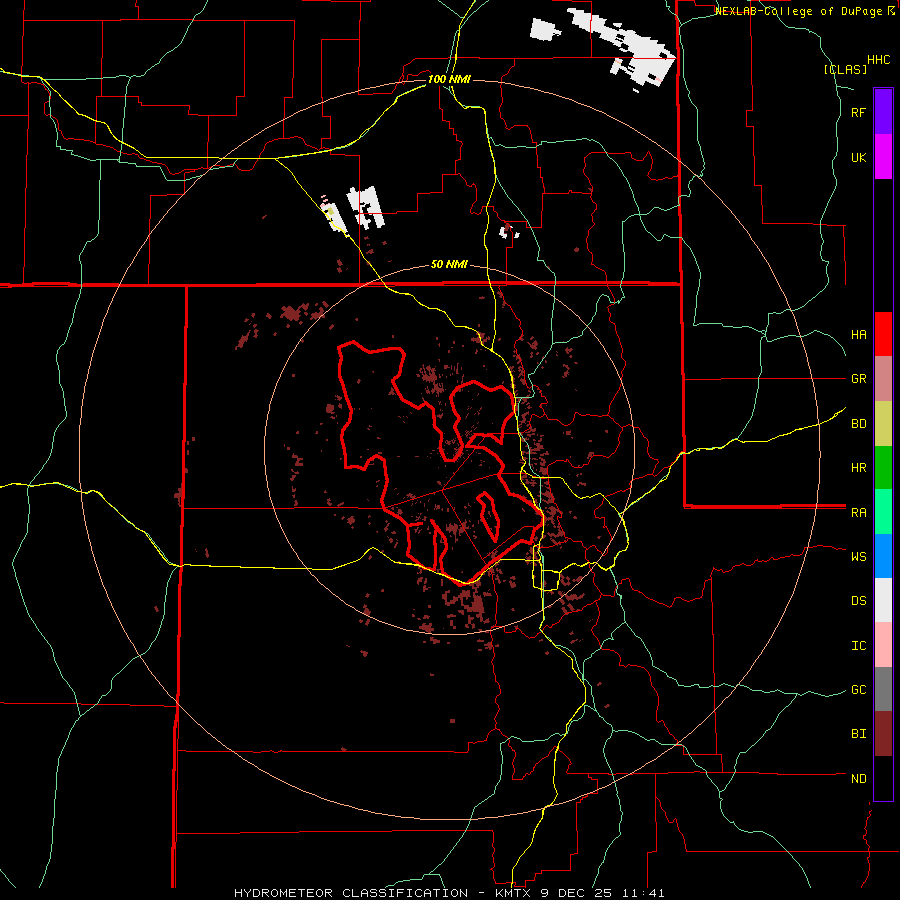Click the HA red legend swatch

click(x=883, y=334)
